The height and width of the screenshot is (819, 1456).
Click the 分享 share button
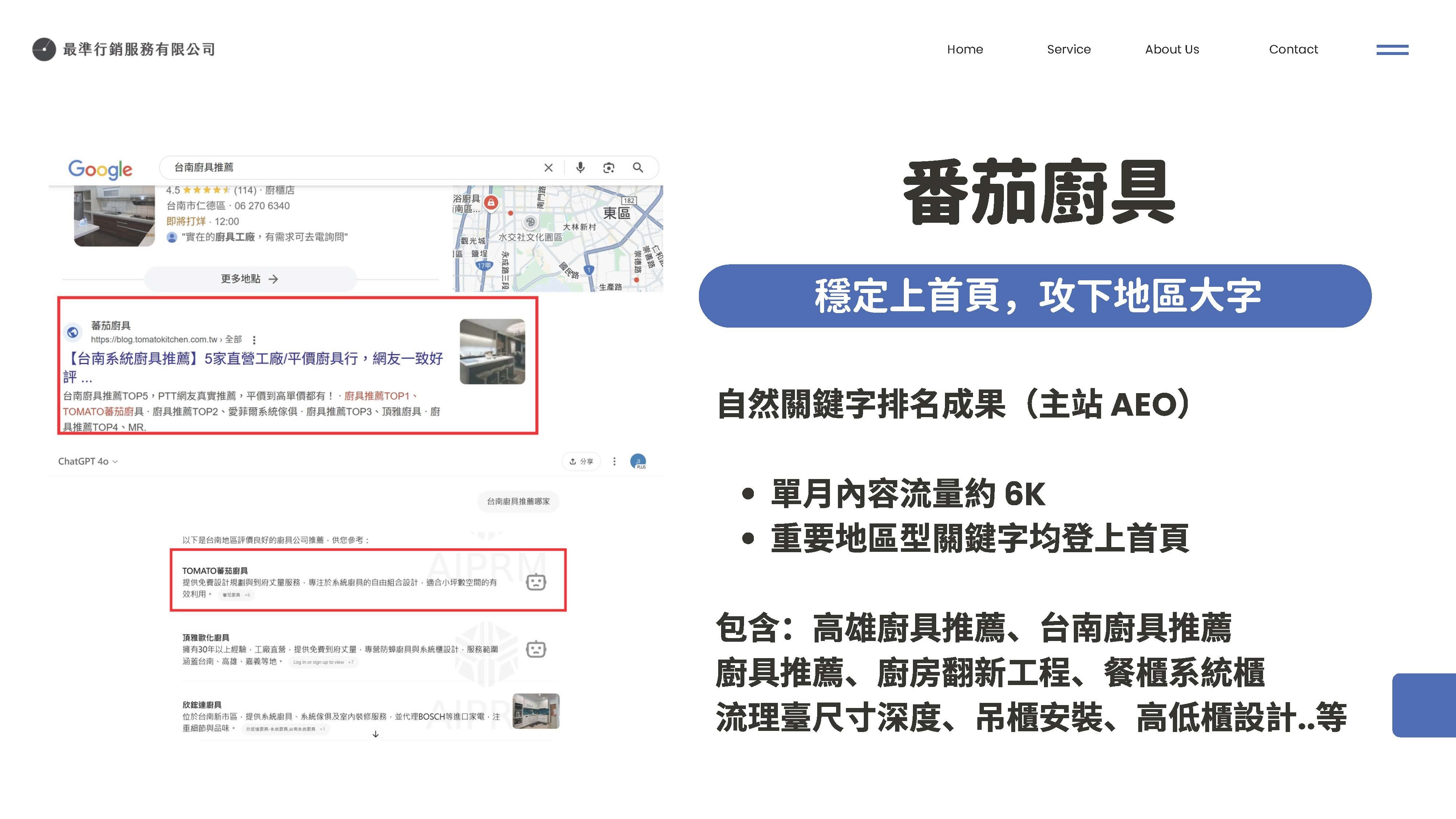point(581,461)
